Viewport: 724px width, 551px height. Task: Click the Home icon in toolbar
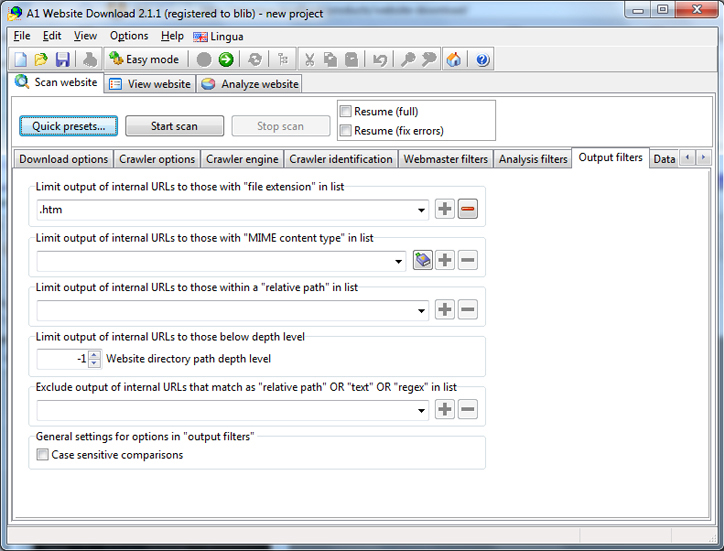point(454,60)
